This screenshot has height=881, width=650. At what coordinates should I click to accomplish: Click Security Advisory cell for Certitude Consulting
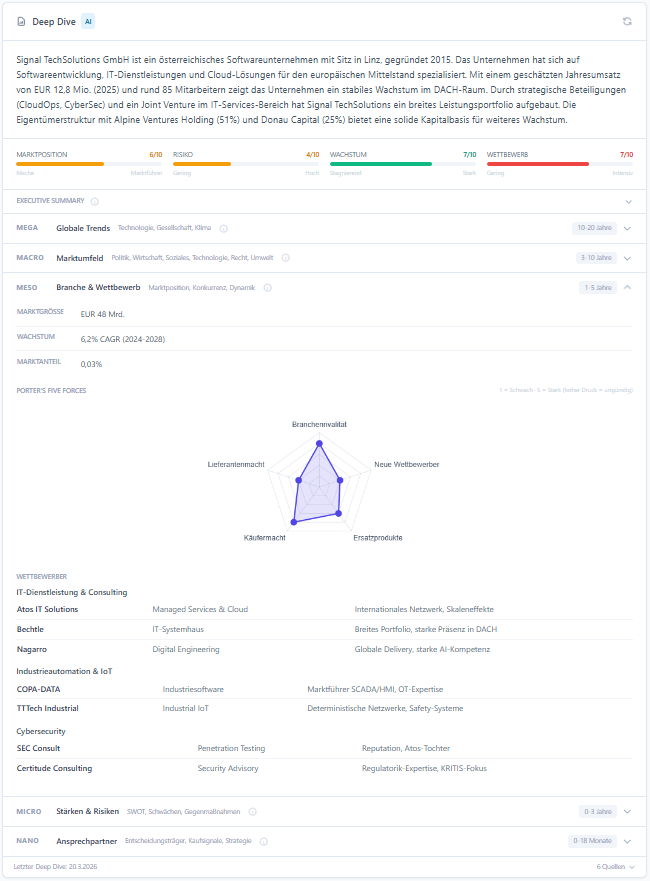pyautogui.click(x=228, y=768)
